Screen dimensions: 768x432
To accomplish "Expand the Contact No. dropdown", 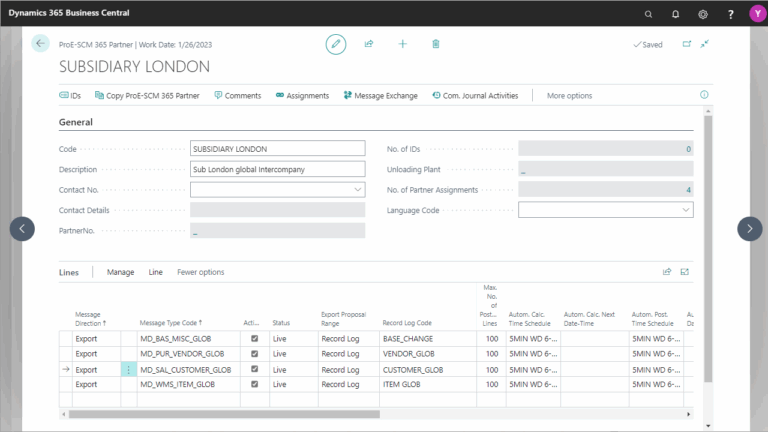I will coord(358,190).
